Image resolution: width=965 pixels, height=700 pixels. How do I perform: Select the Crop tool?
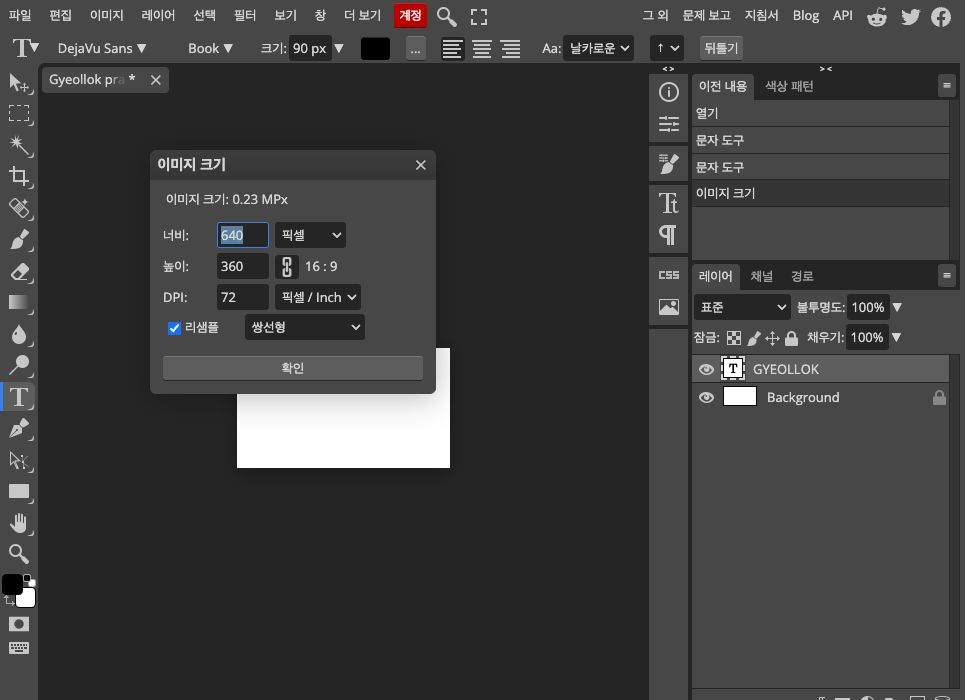pyautogui.click(x=19, y=177)
